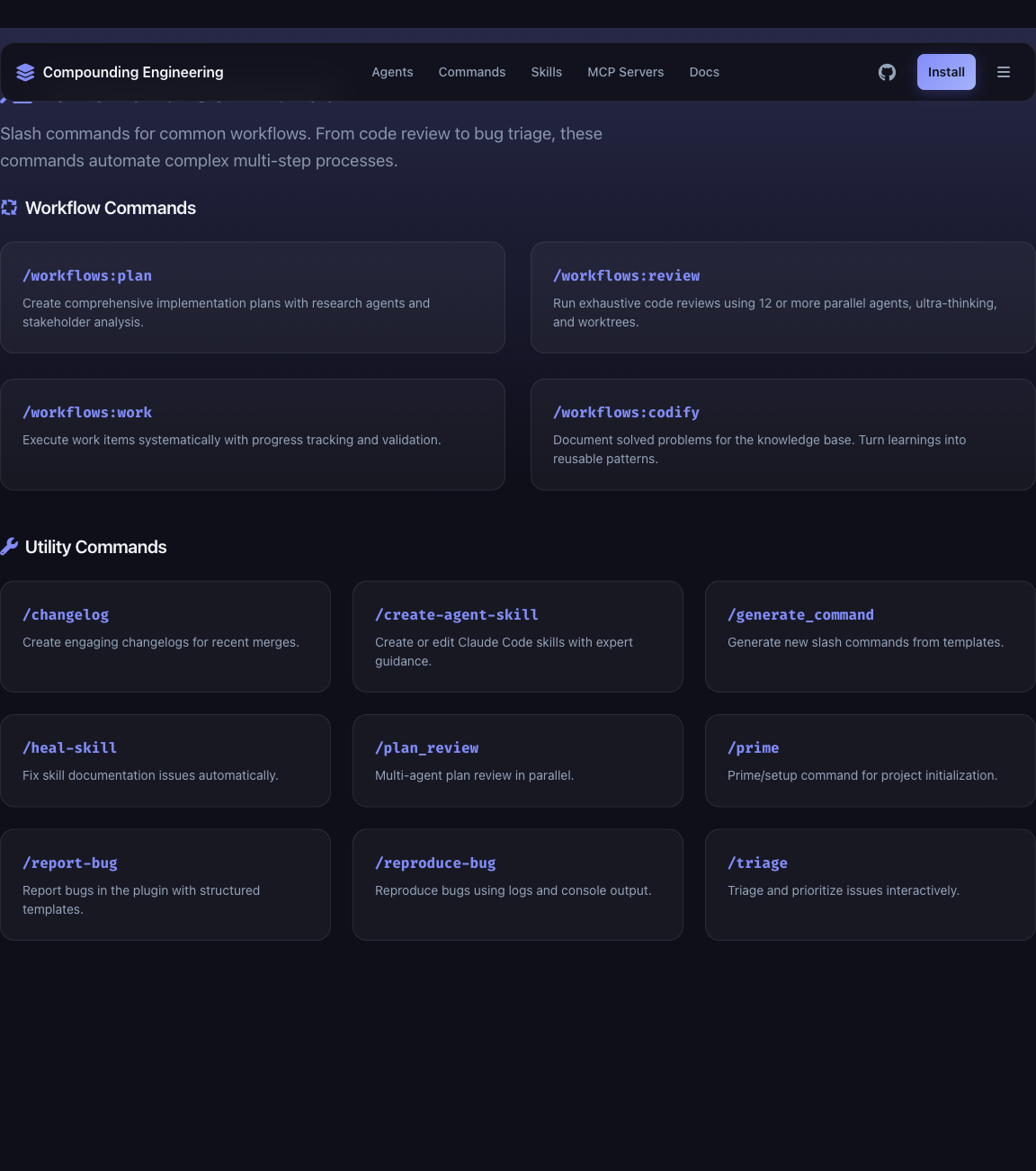Open the Docs navigation link
Viewport: 1036px width, 1171px height.
click(x=704, y=72)
